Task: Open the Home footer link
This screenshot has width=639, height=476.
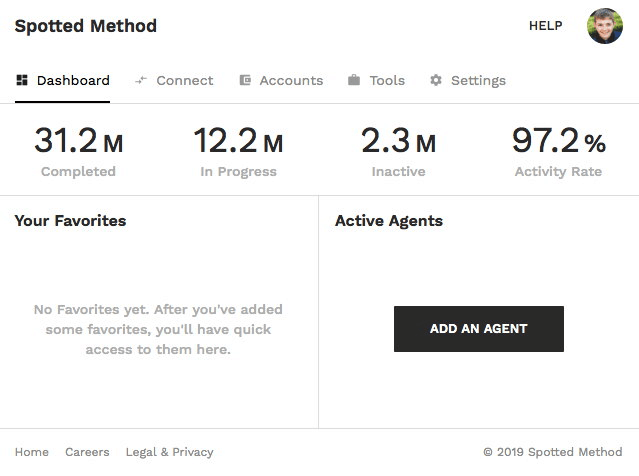Action: [32, 452]
